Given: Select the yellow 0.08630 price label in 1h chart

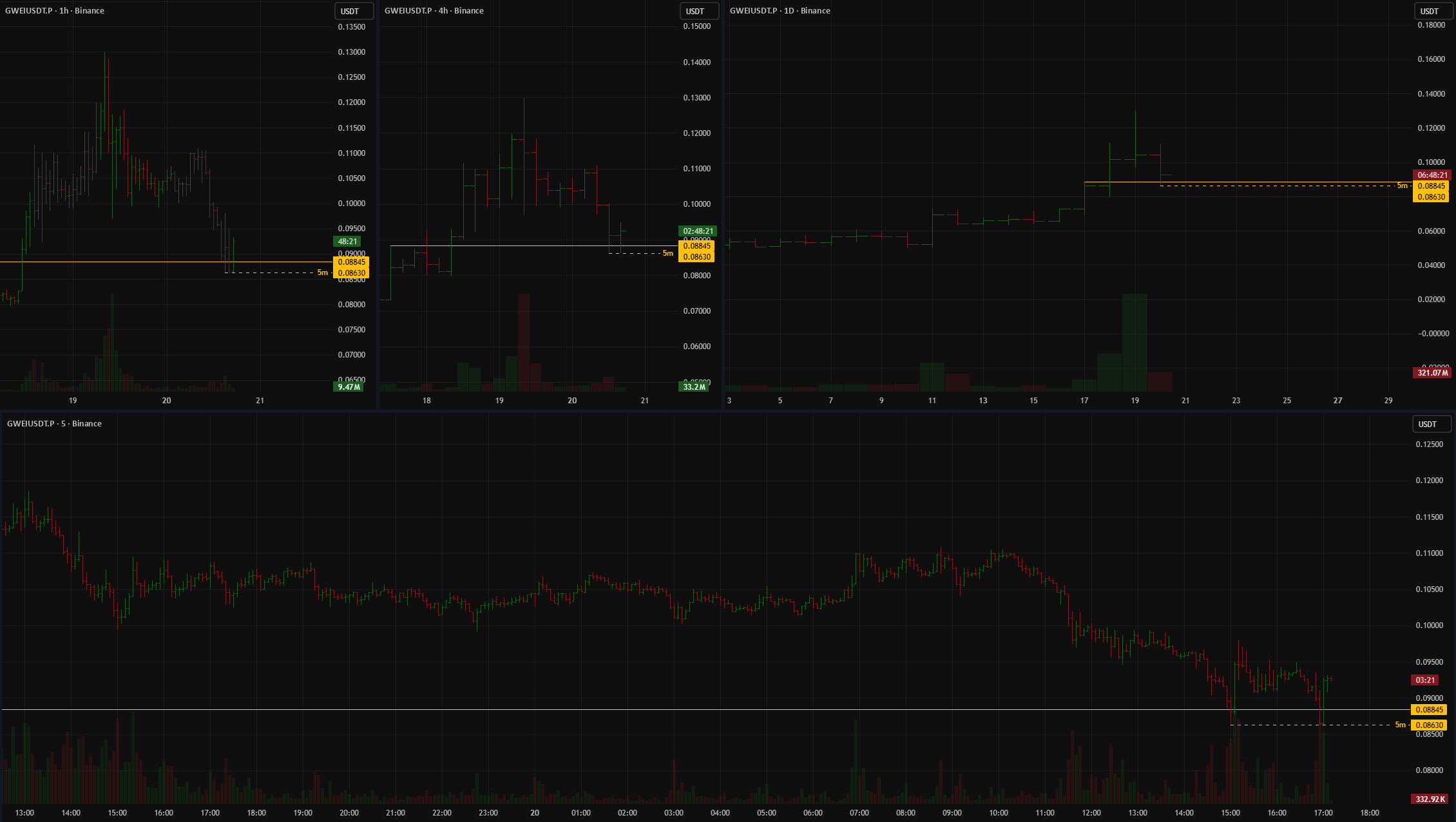Looking at the screenshot, I should click(351, 273).
